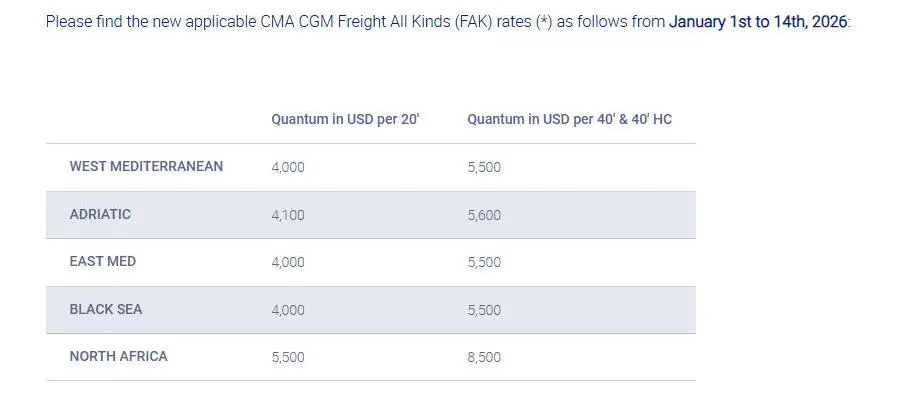
Task: Click West Mediterranean's 20' rate of 4,000
Action: coord(288,167)
